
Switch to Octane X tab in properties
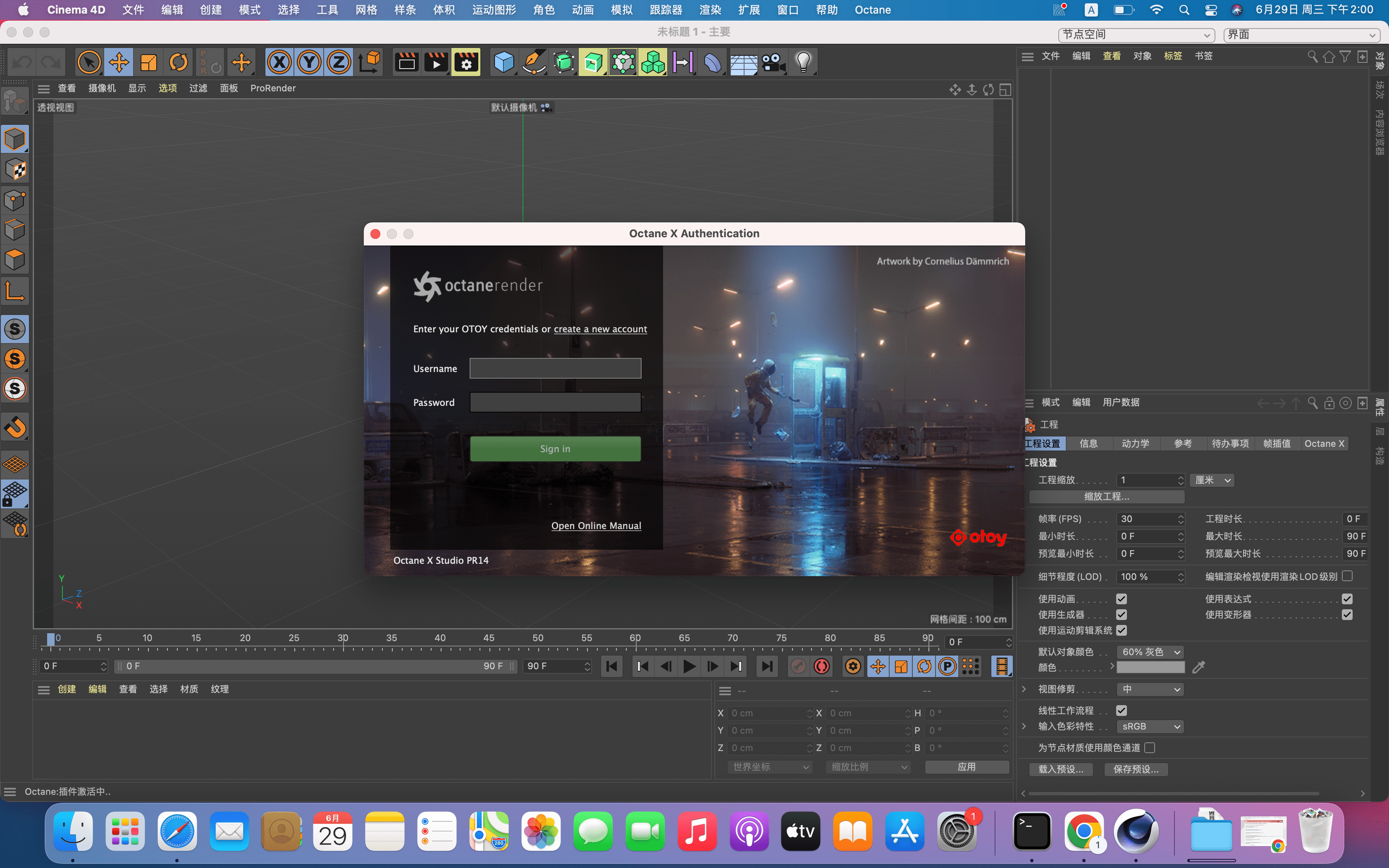point(1324,443)
